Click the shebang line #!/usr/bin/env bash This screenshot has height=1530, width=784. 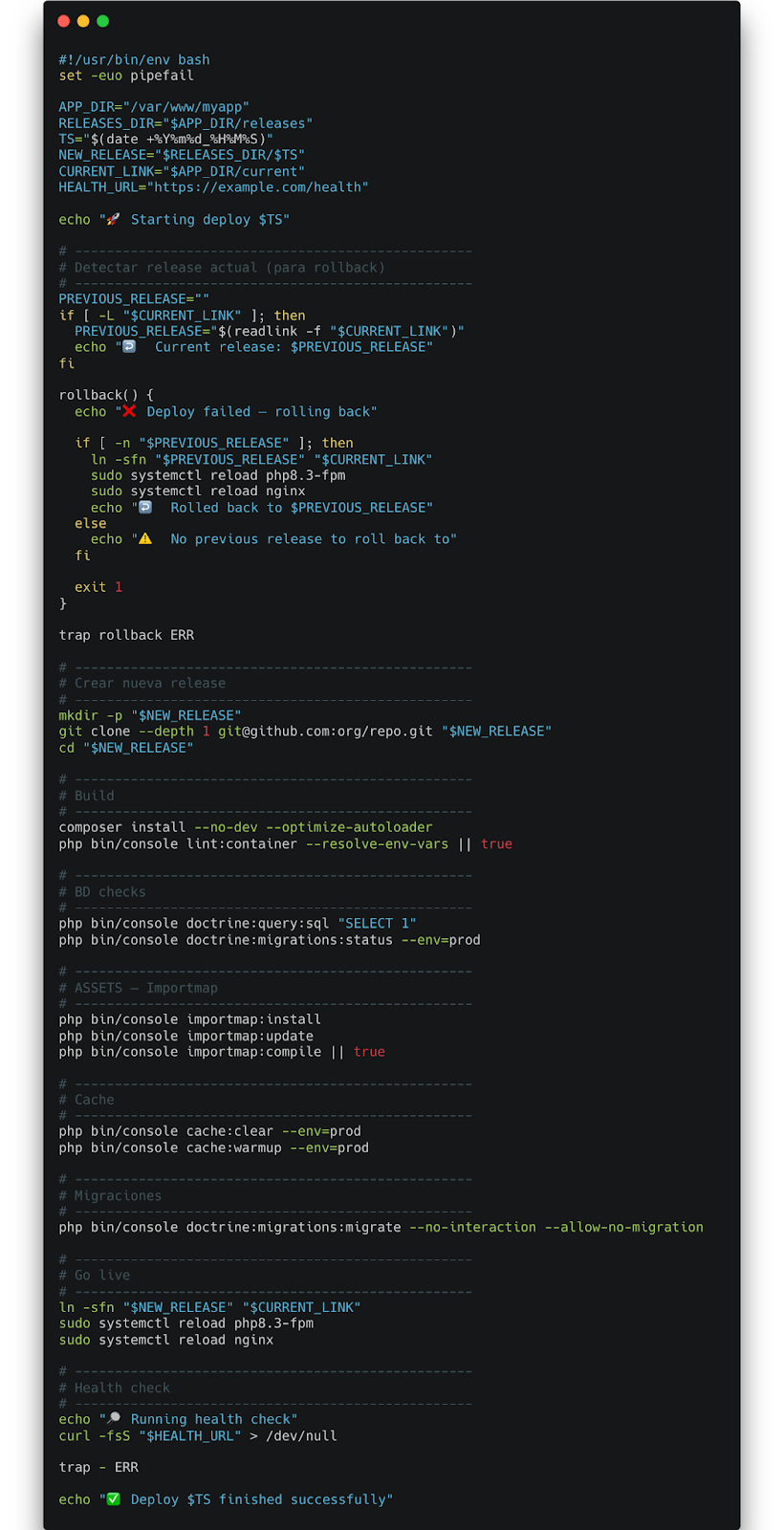point(134,59)
